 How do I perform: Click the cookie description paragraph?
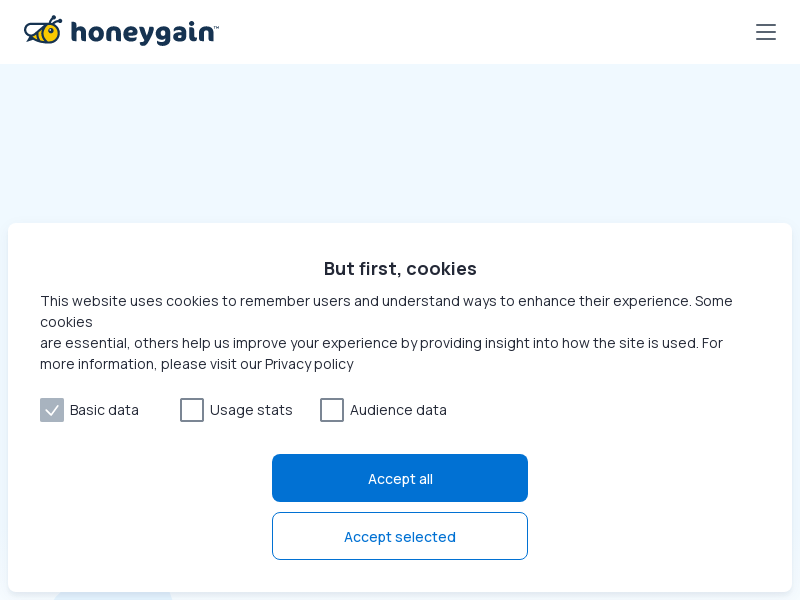(386, 332)
